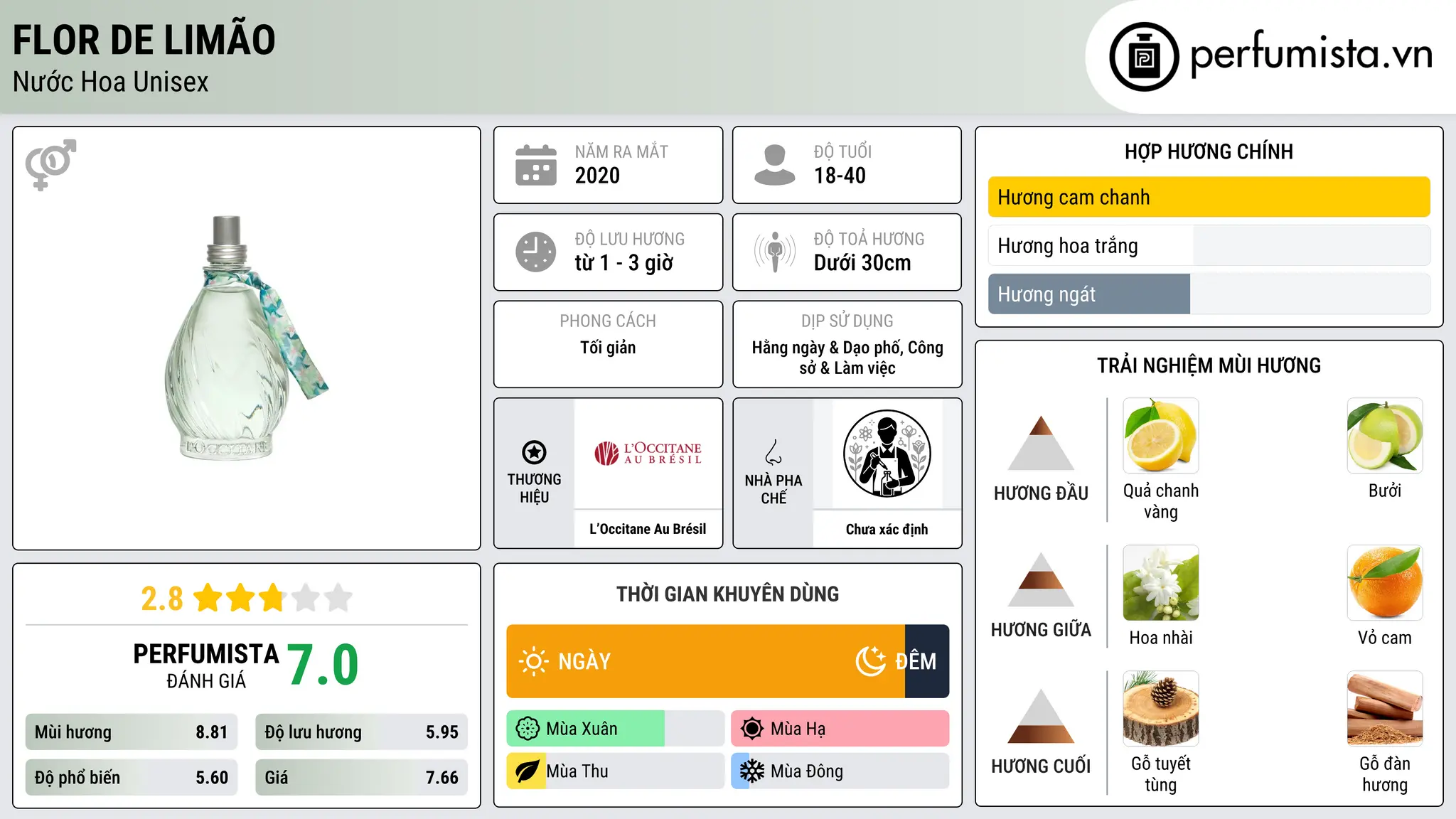Click the leaf icon for Mùa Thu
This screenshot has height=819, width=1456.
tap(527, 771)
